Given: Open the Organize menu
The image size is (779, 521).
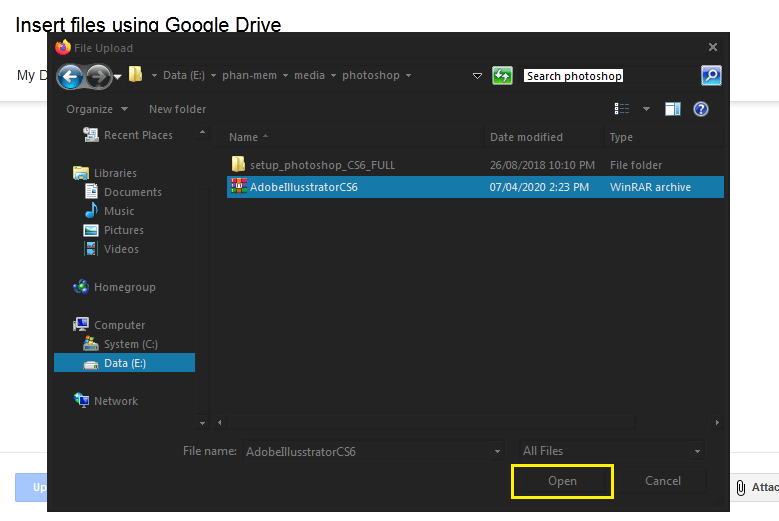Looking at the screenshot, I should click(97, 109).
